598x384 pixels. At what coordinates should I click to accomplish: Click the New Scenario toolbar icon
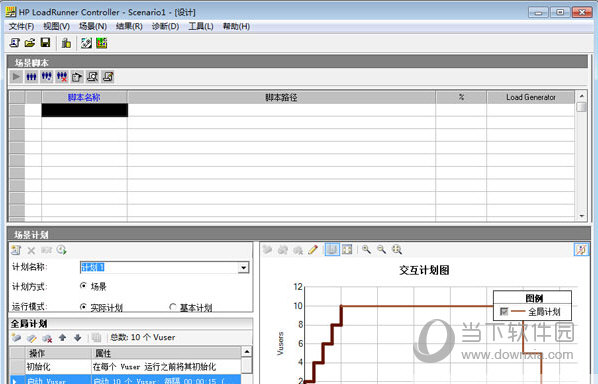pyautogui.click(x=14, y=43)
